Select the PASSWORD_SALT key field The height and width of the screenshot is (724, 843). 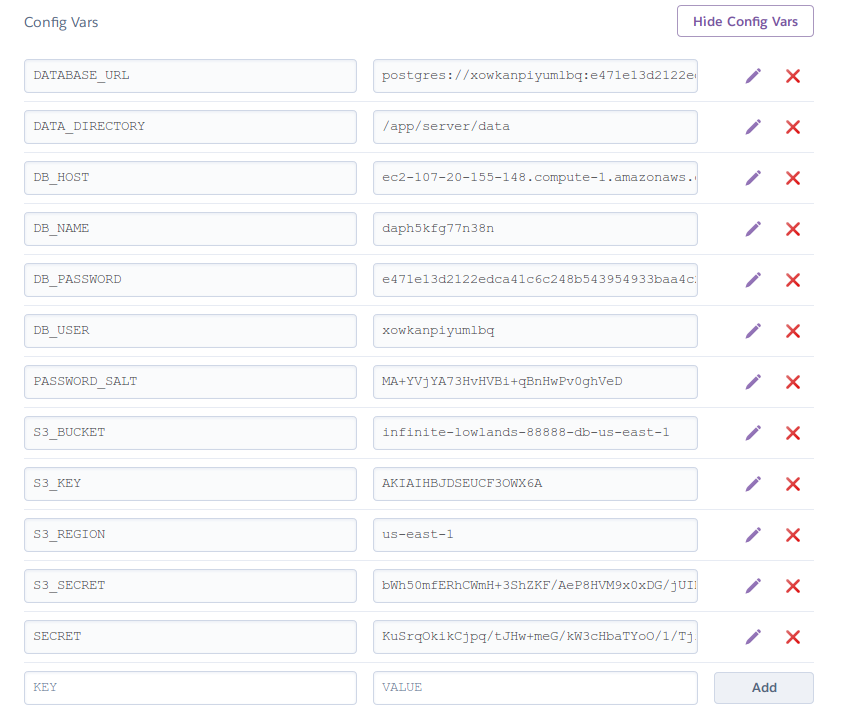click(190, 382)
